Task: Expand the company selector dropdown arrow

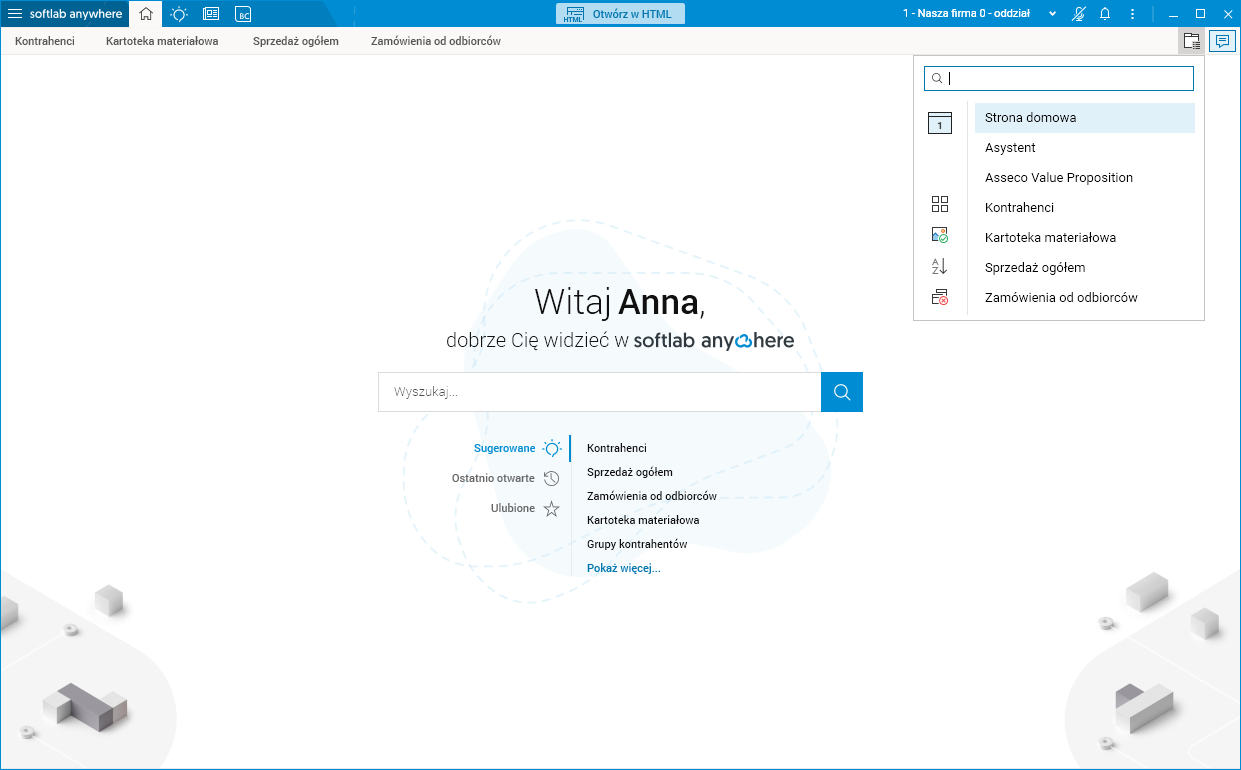Action: [1052, 14]
